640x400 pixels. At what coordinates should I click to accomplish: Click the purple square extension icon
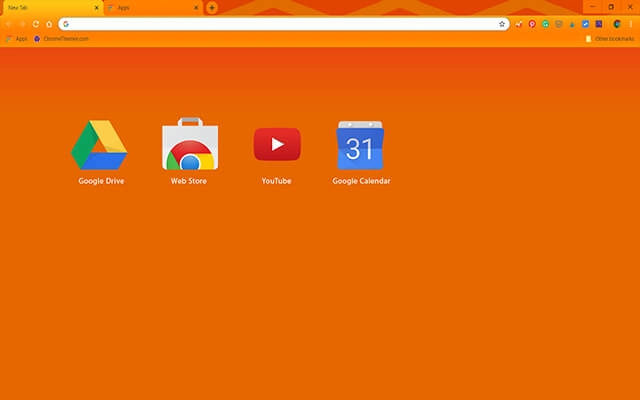click(x=599, y=24)
